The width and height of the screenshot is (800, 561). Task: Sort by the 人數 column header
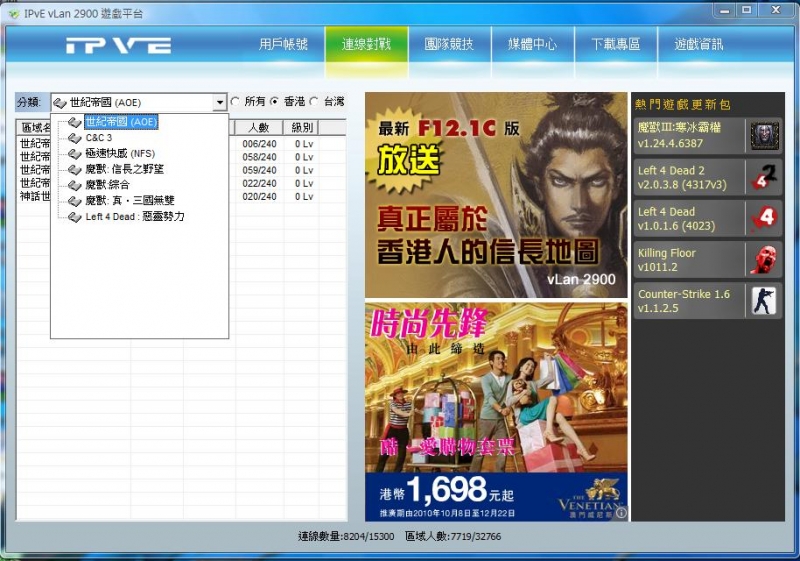[x=259, y=128]
